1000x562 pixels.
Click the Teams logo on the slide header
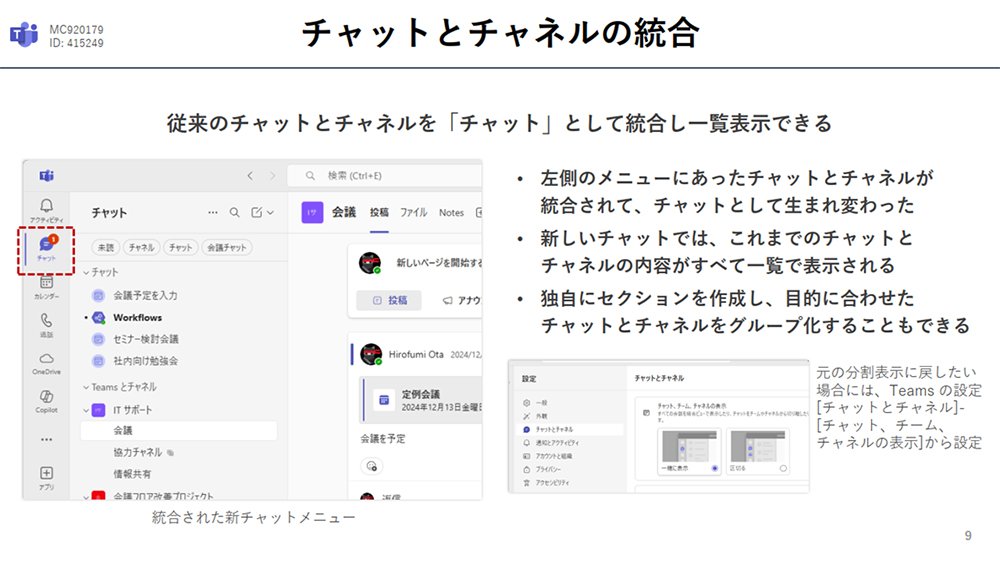coord(24,35)
